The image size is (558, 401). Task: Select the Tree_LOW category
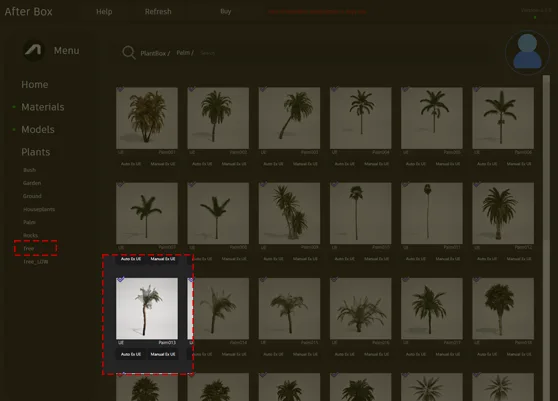(x=36, y=262)
